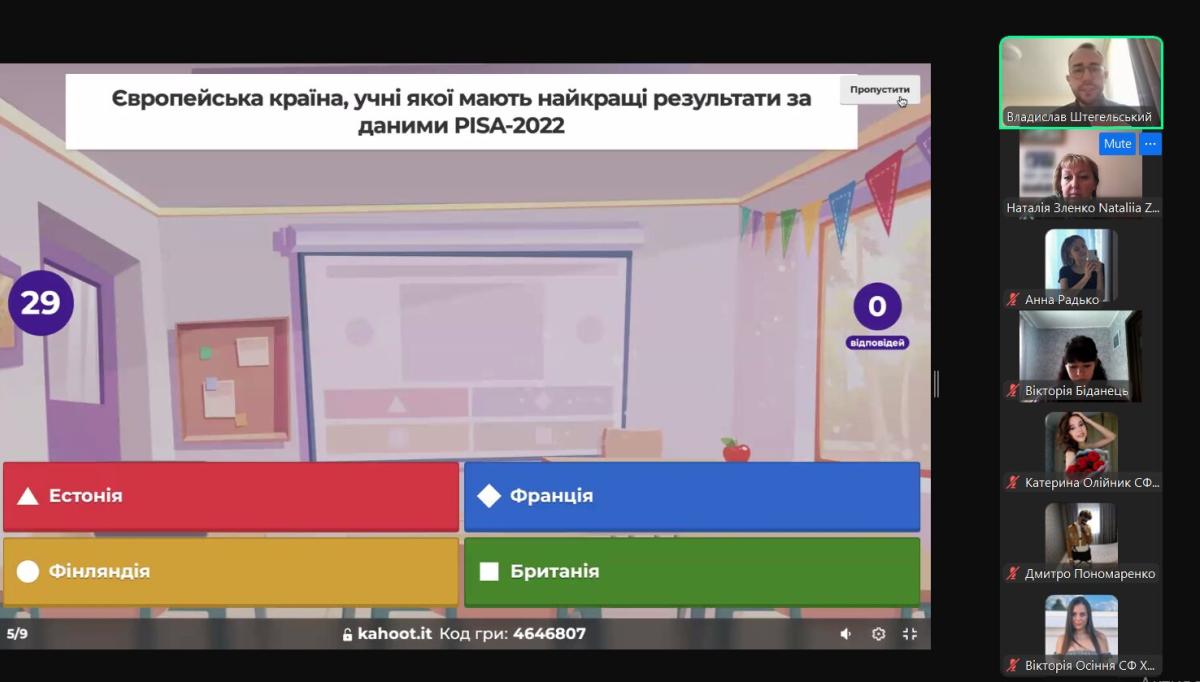1200x682 pixels.
Task: Select the blue Франція answer
Action: coord(692,496)
